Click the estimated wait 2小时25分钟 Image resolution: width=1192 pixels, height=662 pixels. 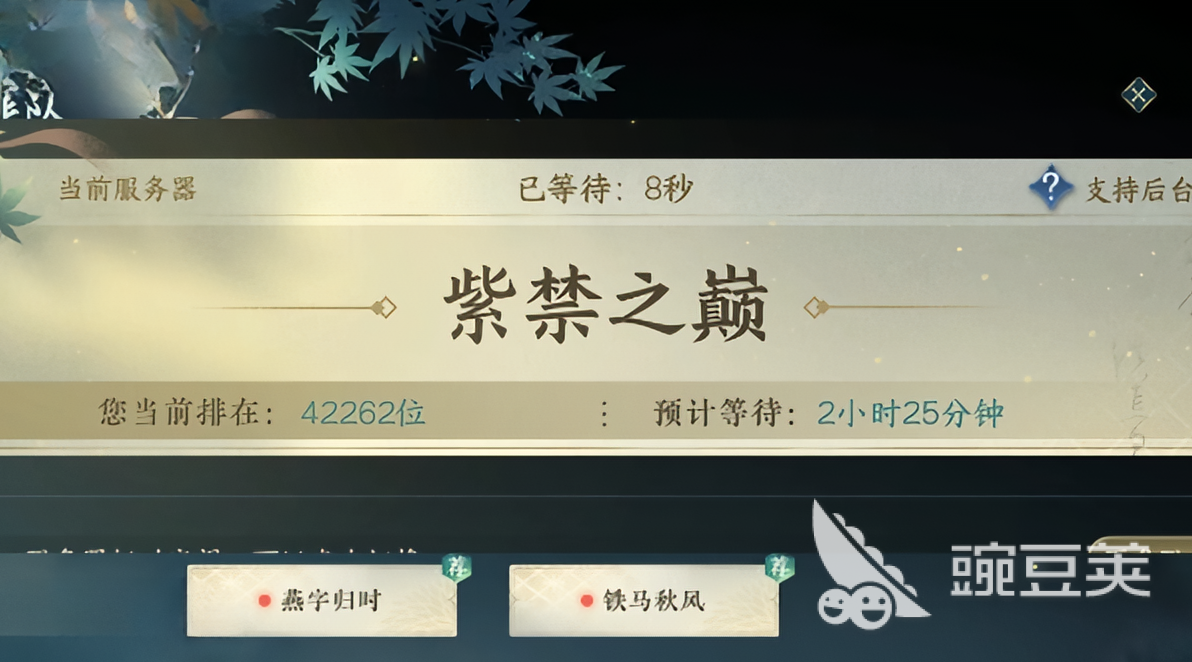point(910,413)
